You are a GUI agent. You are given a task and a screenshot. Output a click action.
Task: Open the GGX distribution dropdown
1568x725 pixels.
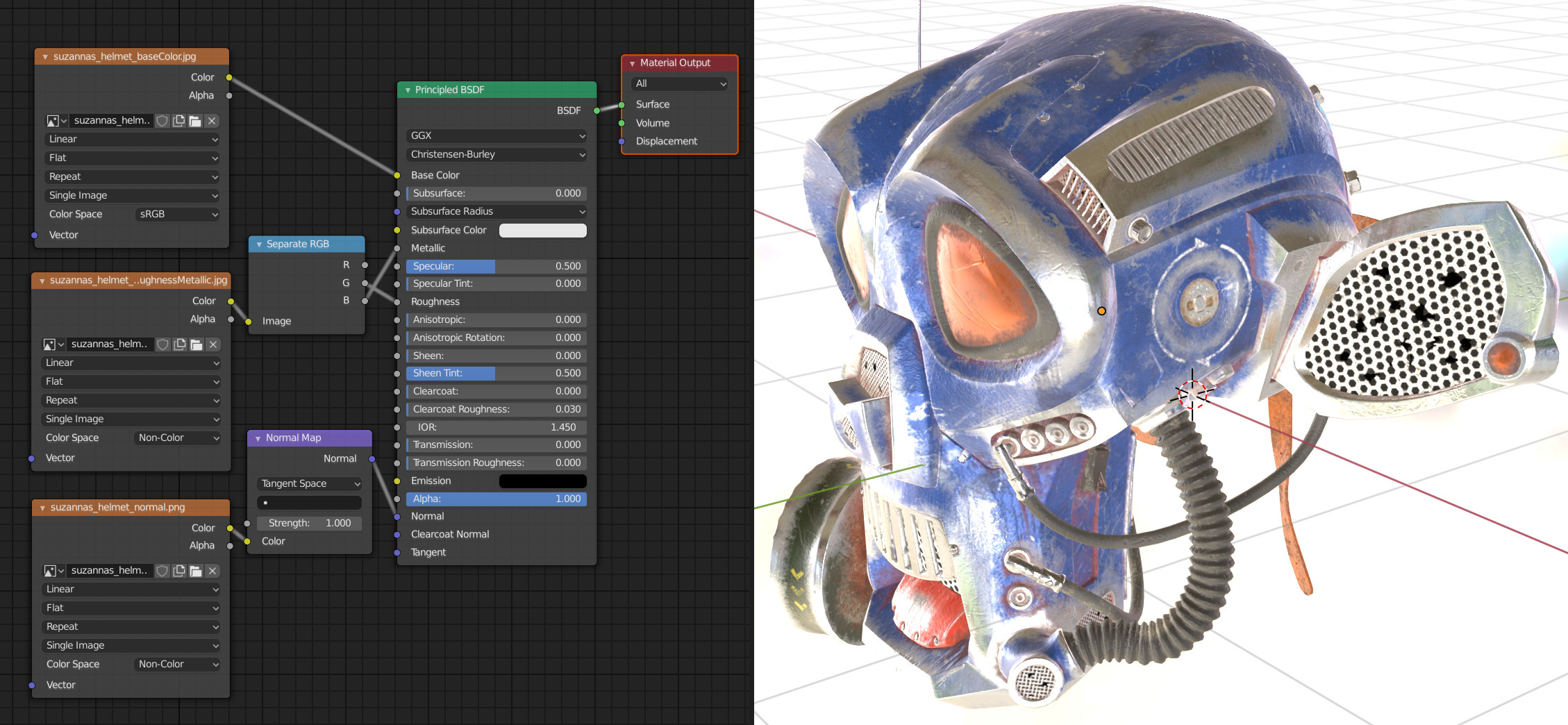click(497, 136)
